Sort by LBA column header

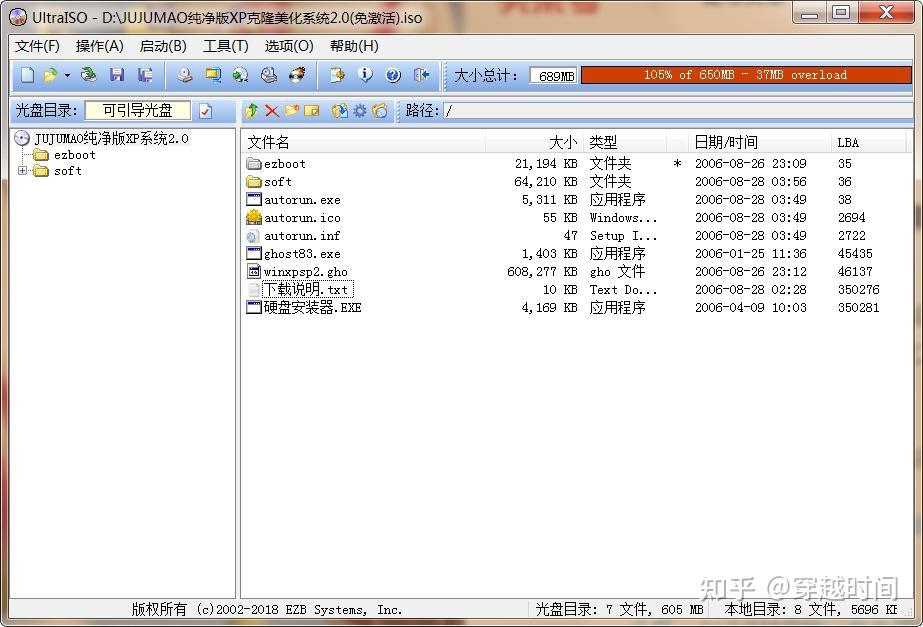[868, 142]
